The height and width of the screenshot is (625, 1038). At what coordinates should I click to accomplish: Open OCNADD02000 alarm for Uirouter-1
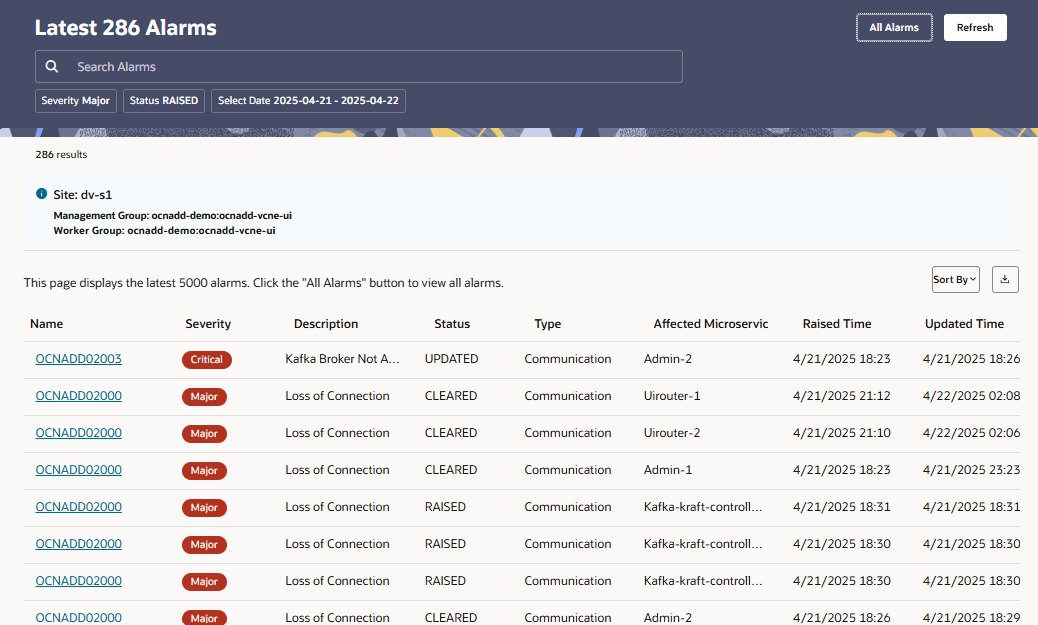pos(79,396)
